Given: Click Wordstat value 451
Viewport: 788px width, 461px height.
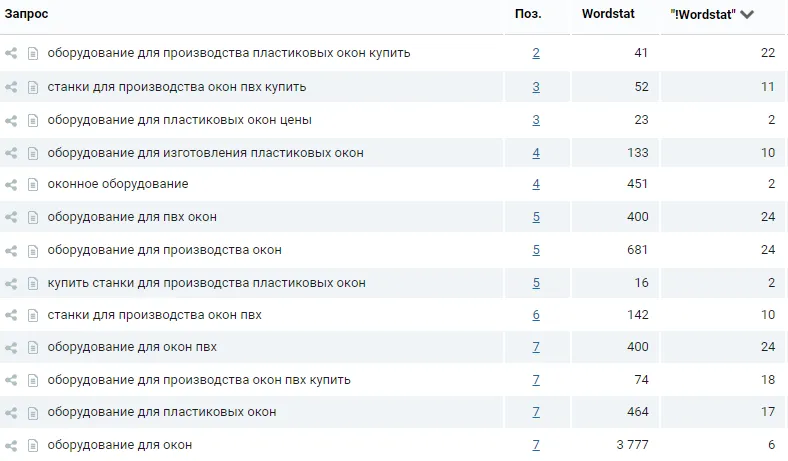Looking at the screenshot, I should (x=637, y=184).
